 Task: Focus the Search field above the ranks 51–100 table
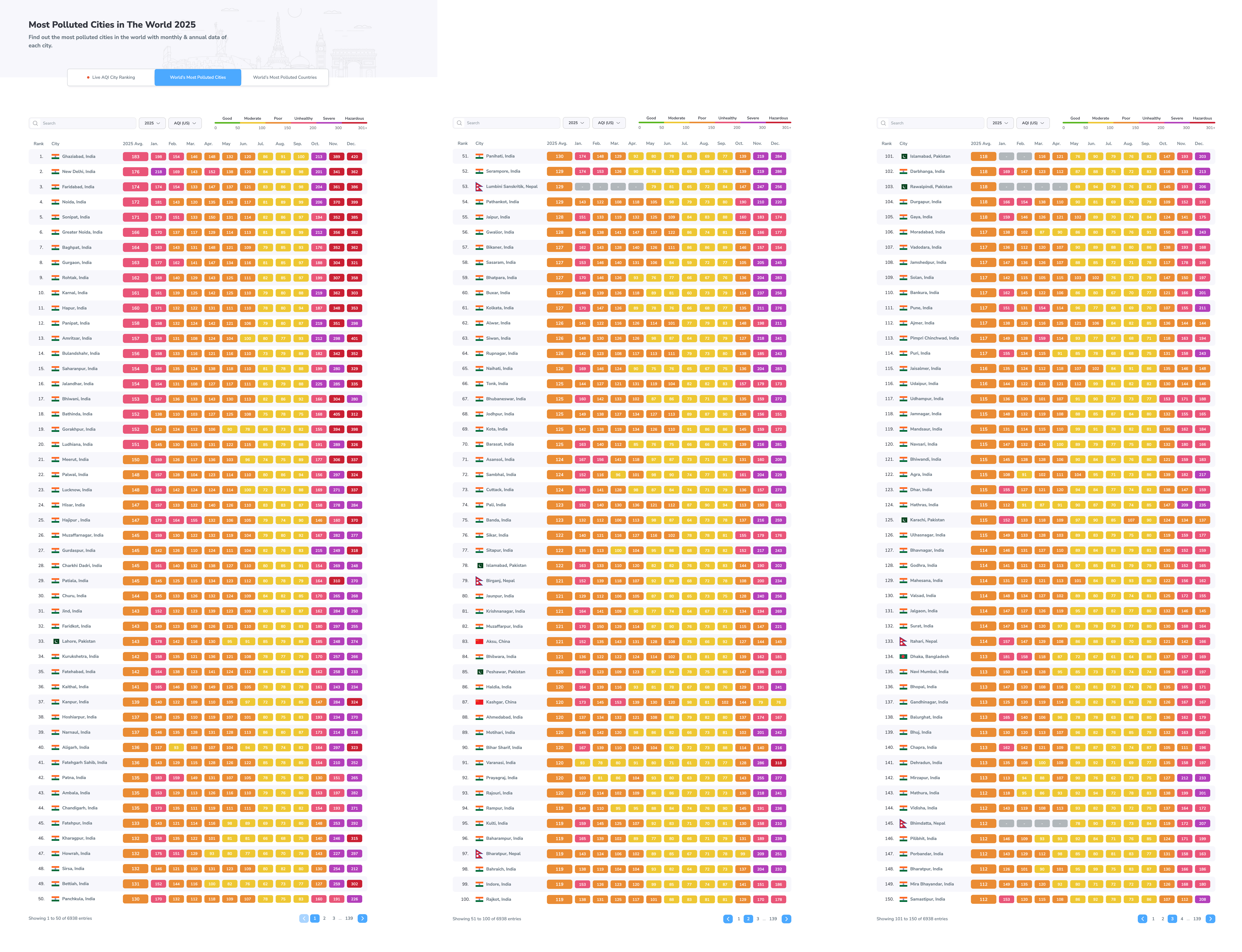[507, 123]
